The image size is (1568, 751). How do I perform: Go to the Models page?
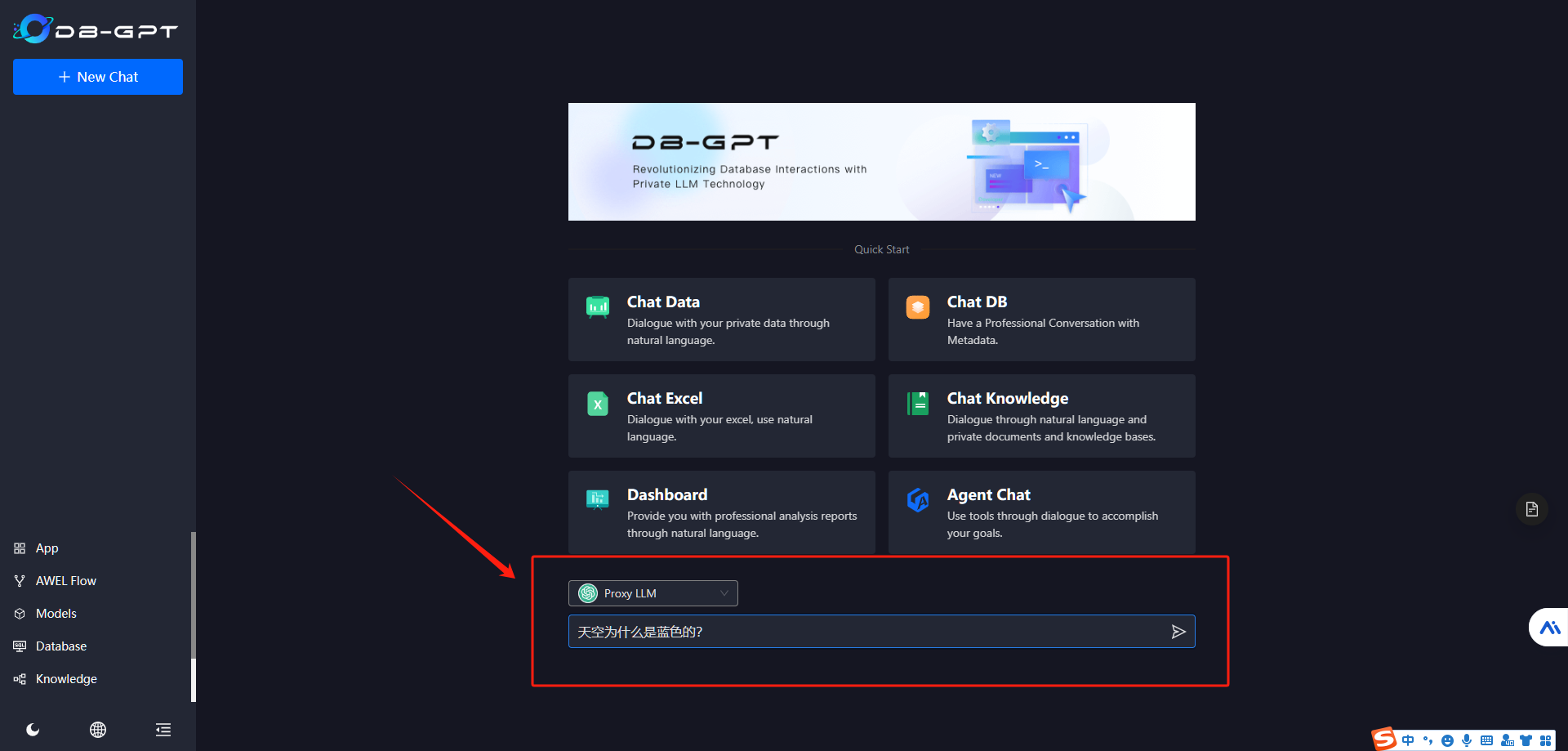tap(56, 614)
